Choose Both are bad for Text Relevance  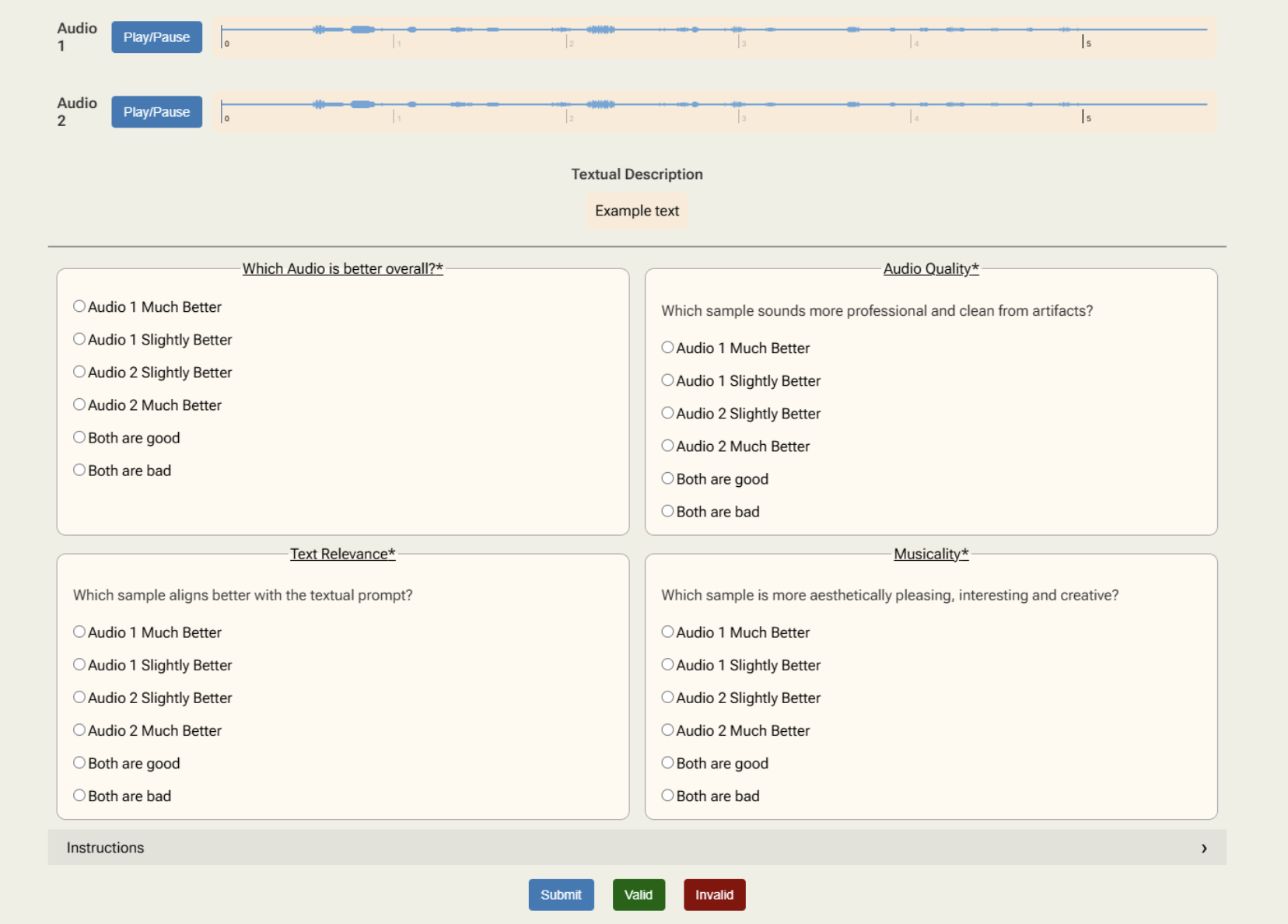79,795
